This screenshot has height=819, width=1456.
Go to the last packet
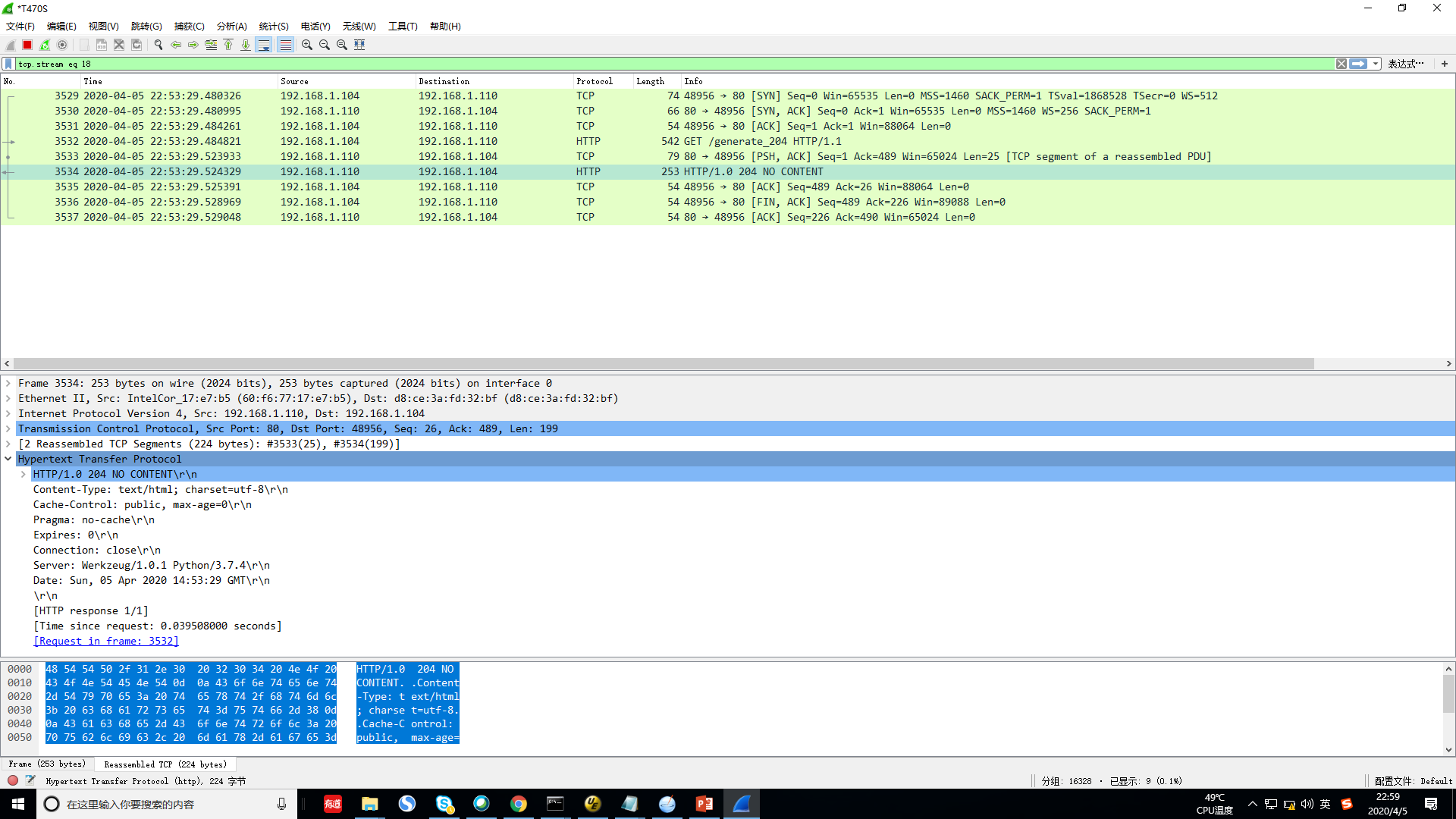(245, 45)
